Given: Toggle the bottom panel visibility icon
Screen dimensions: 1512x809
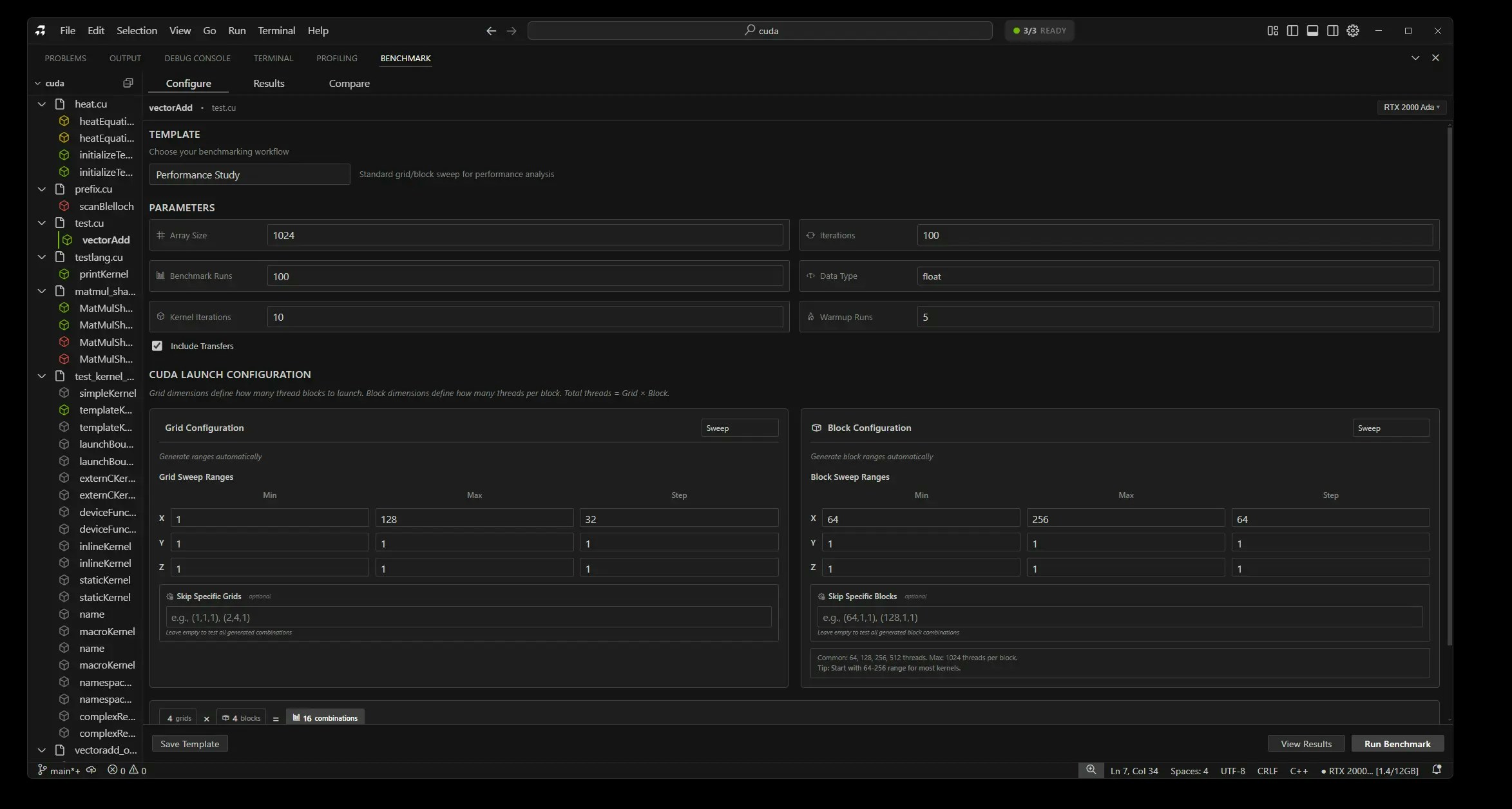Looking at the screenshot, I should 1313,30.
